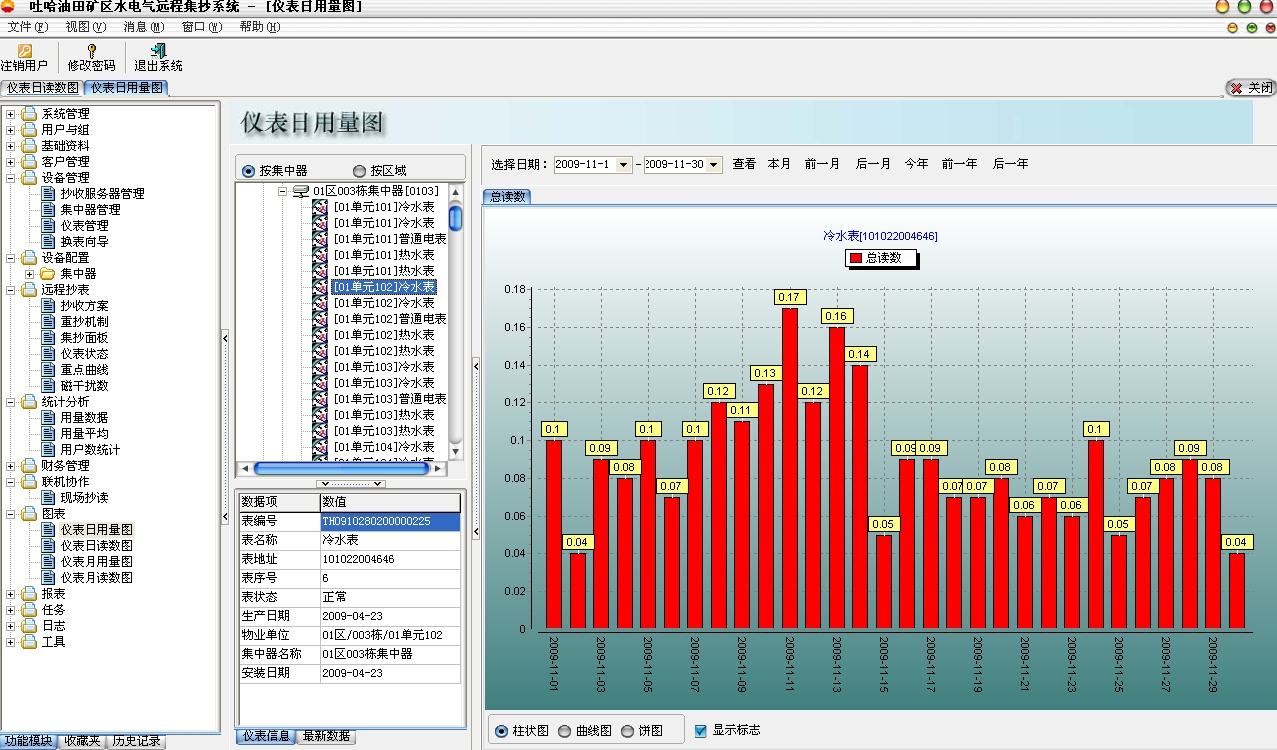Screen dimensions: 1277x750
Task: Expand the 财务管理 tree node
Action: coord(11,466)
